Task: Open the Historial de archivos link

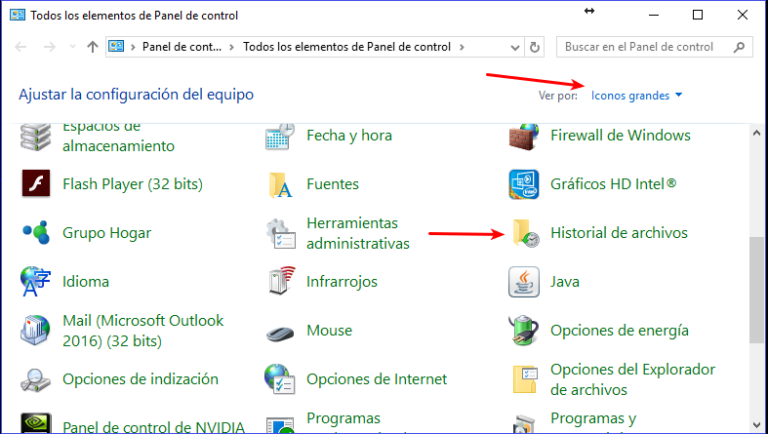Action: (619, 233)
